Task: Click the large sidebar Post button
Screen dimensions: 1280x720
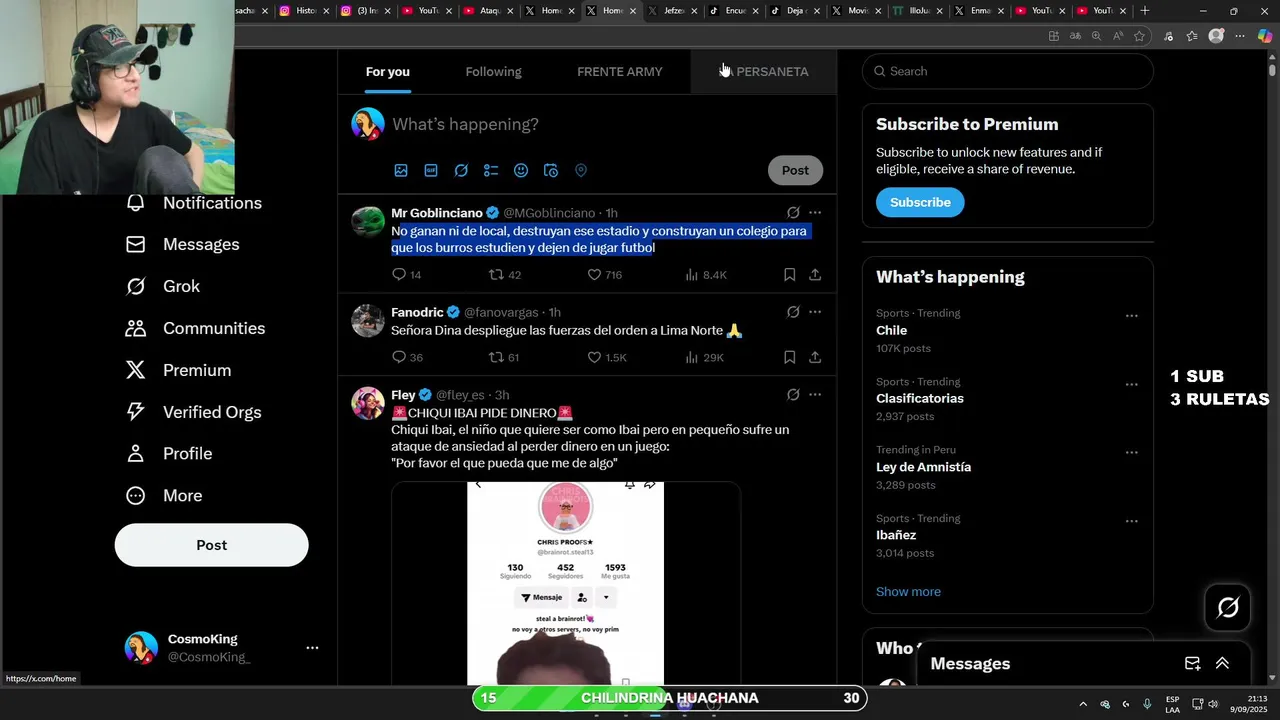Action: tap(211, 545)
